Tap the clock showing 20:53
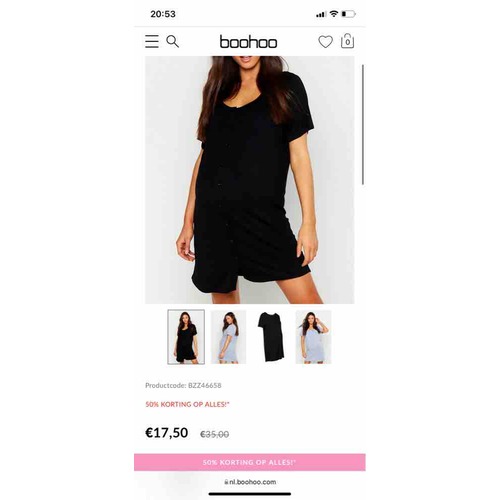The image size is (500, 500). [x=163, y=14]
